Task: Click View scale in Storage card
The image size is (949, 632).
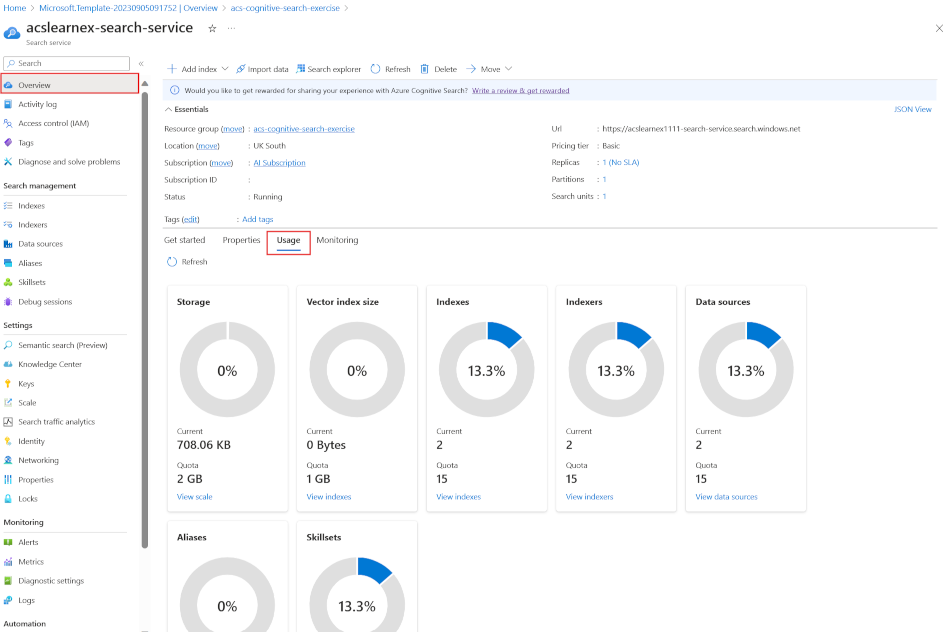Action: [x=194, y=497]
